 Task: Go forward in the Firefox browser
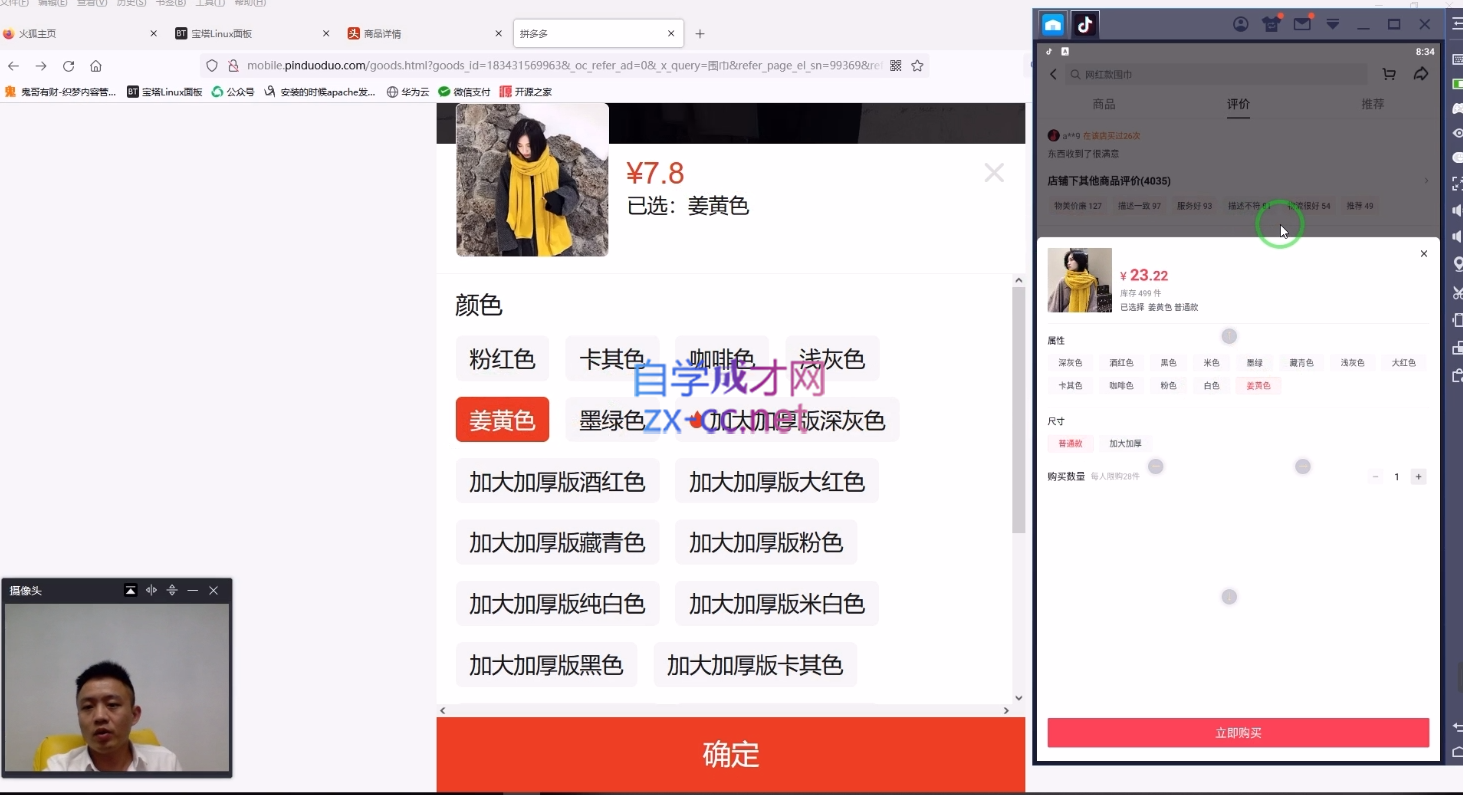click(41, 66)
